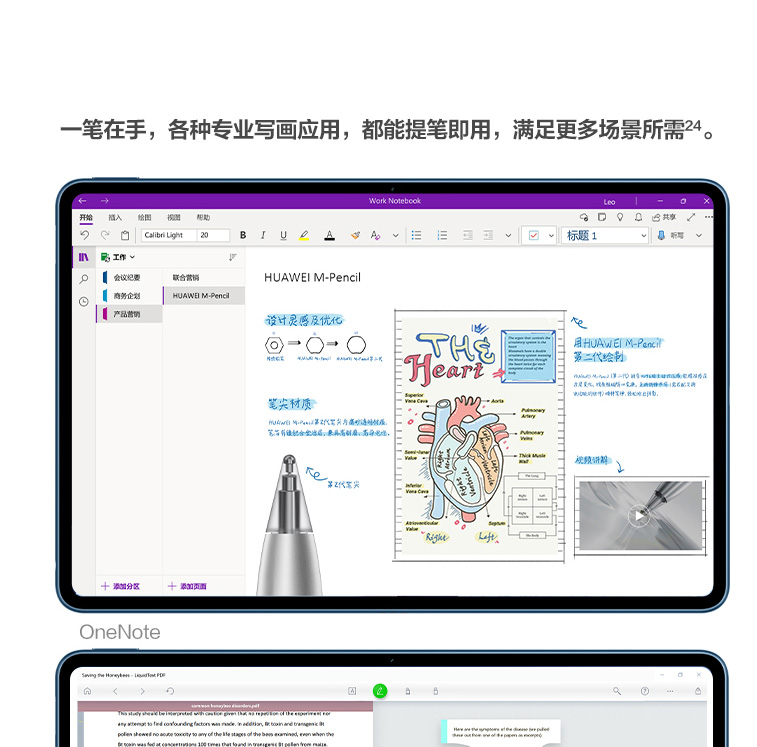Click the Leo account name
The height and width of the screenshot is (747, 757).
point(609,202)
